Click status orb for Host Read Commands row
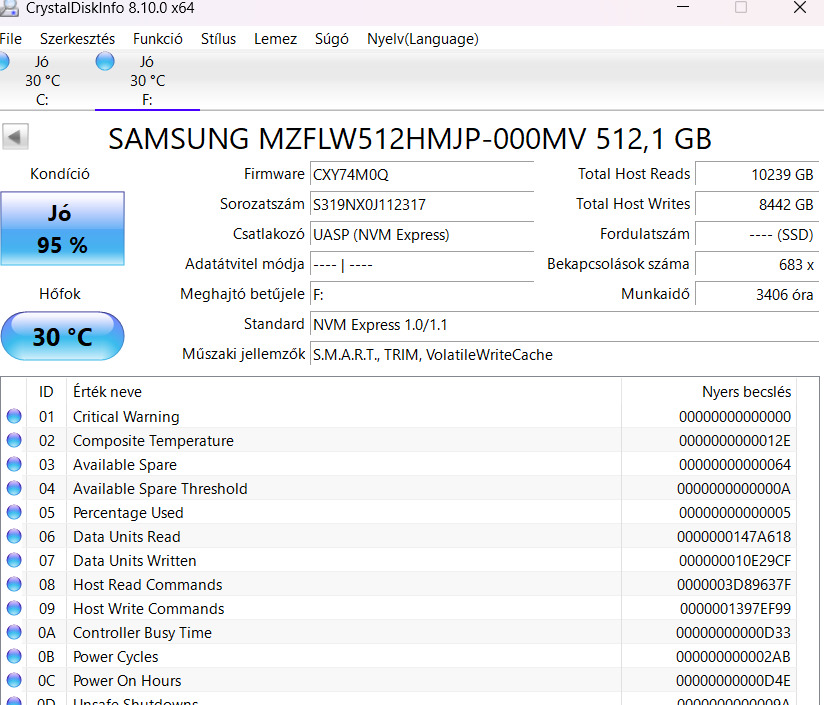 pyautogui.click(x=14, y=584)
